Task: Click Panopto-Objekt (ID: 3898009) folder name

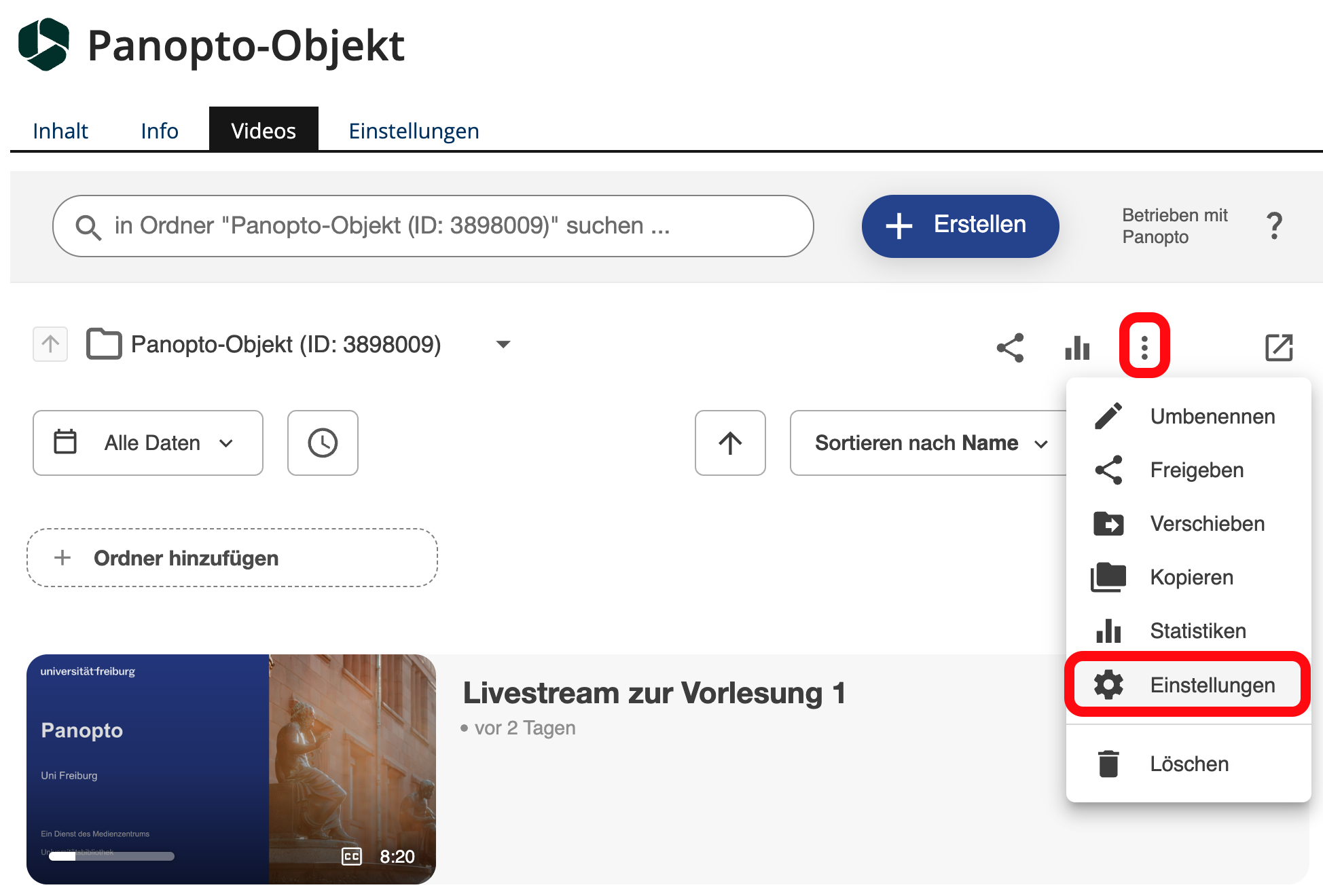Action: point(286,344)
